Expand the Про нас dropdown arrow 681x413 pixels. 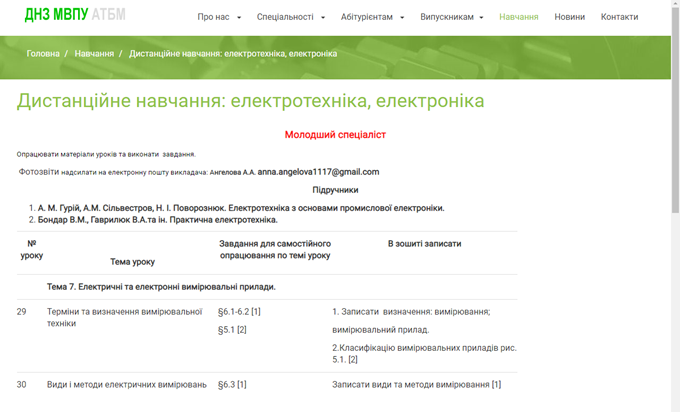coord(239,18)
